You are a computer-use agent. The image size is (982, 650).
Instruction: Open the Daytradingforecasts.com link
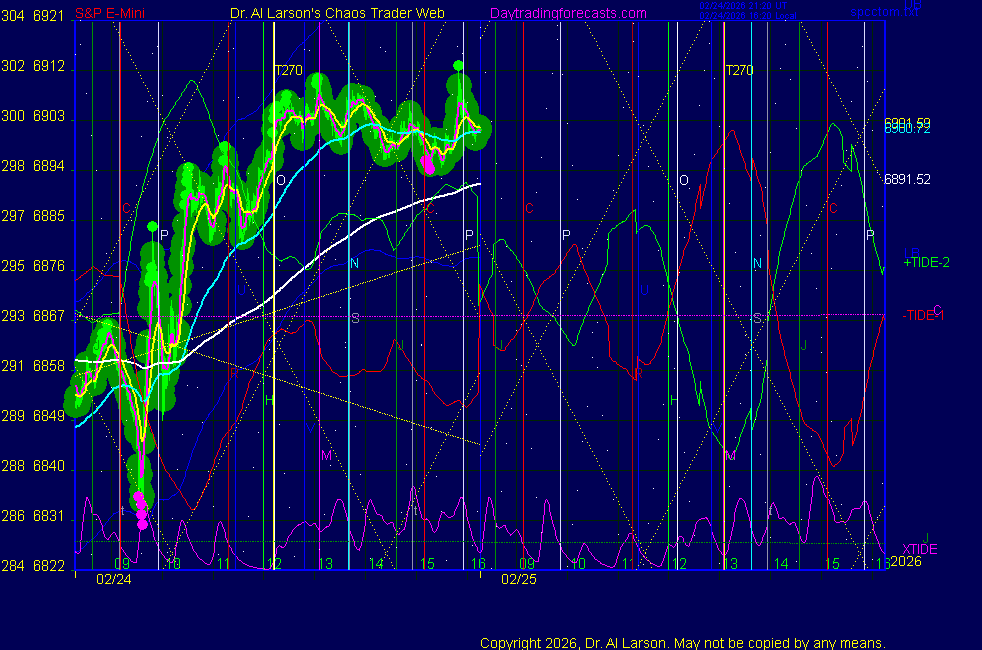(568, 13)
